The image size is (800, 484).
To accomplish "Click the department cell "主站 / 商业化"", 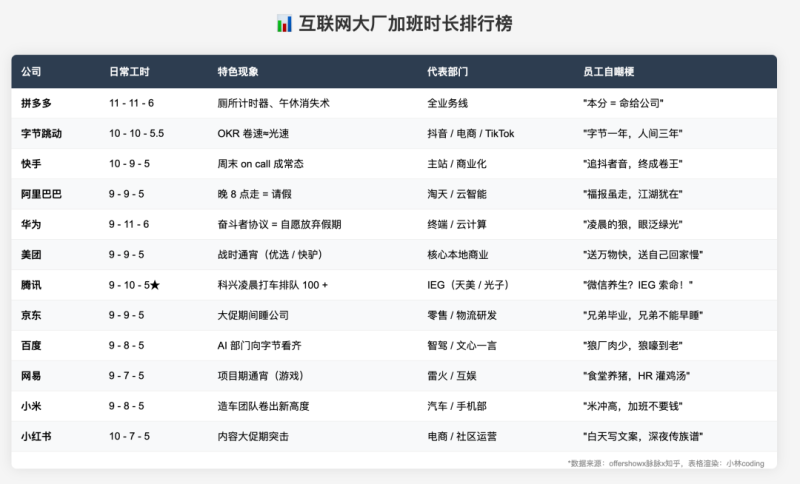I will pyautogui.click(x=457, y=164).
